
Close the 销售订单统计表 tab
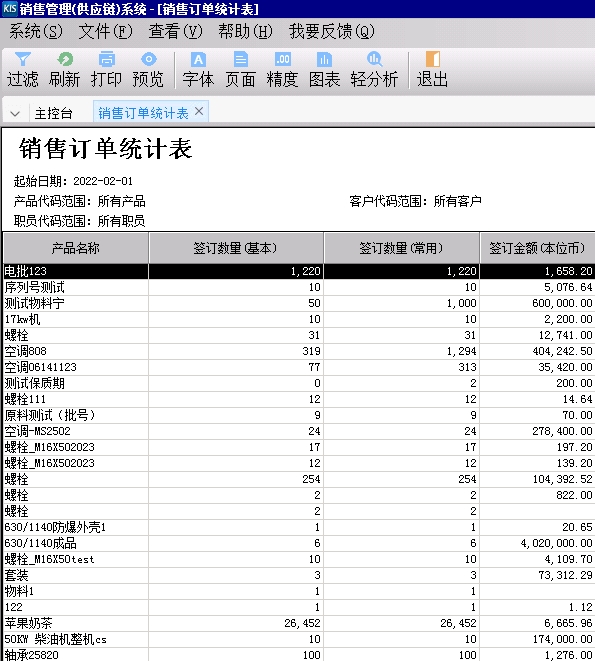pyautogui.click(x=199, y=111)
